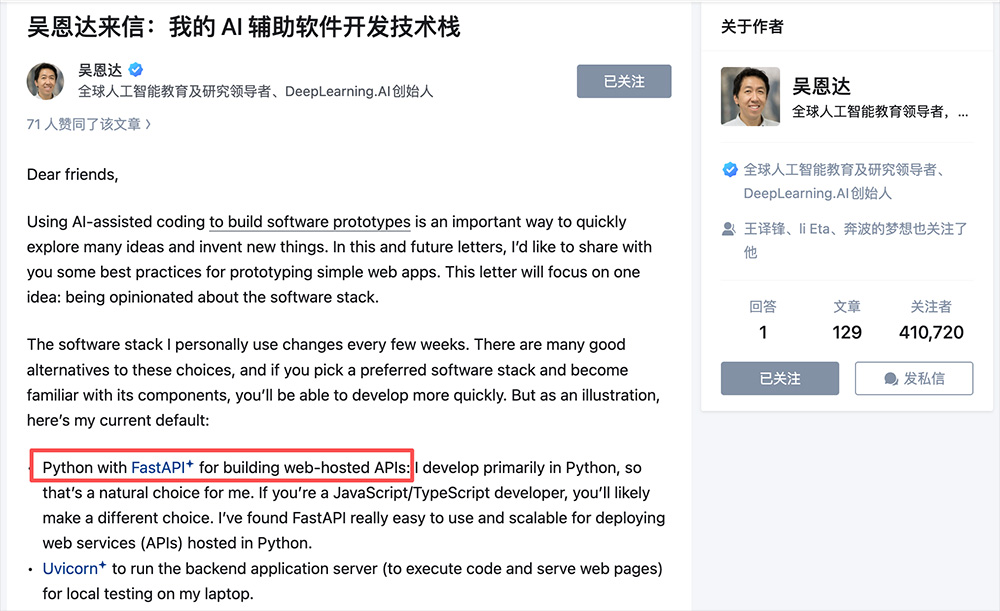View the 410,720 关注者 count
Screen dimensions: 1000x611
coord(933,330)
